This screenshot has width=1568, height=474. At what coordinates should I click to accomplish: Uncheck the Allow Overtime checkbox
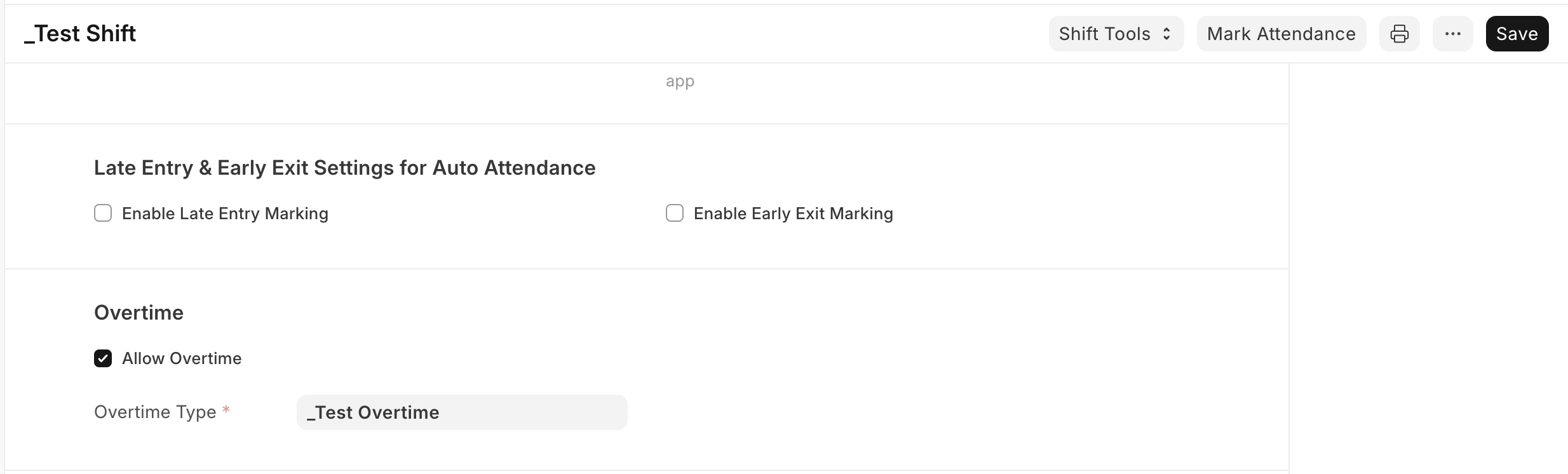pyautogui.click(x=103, y=358)
